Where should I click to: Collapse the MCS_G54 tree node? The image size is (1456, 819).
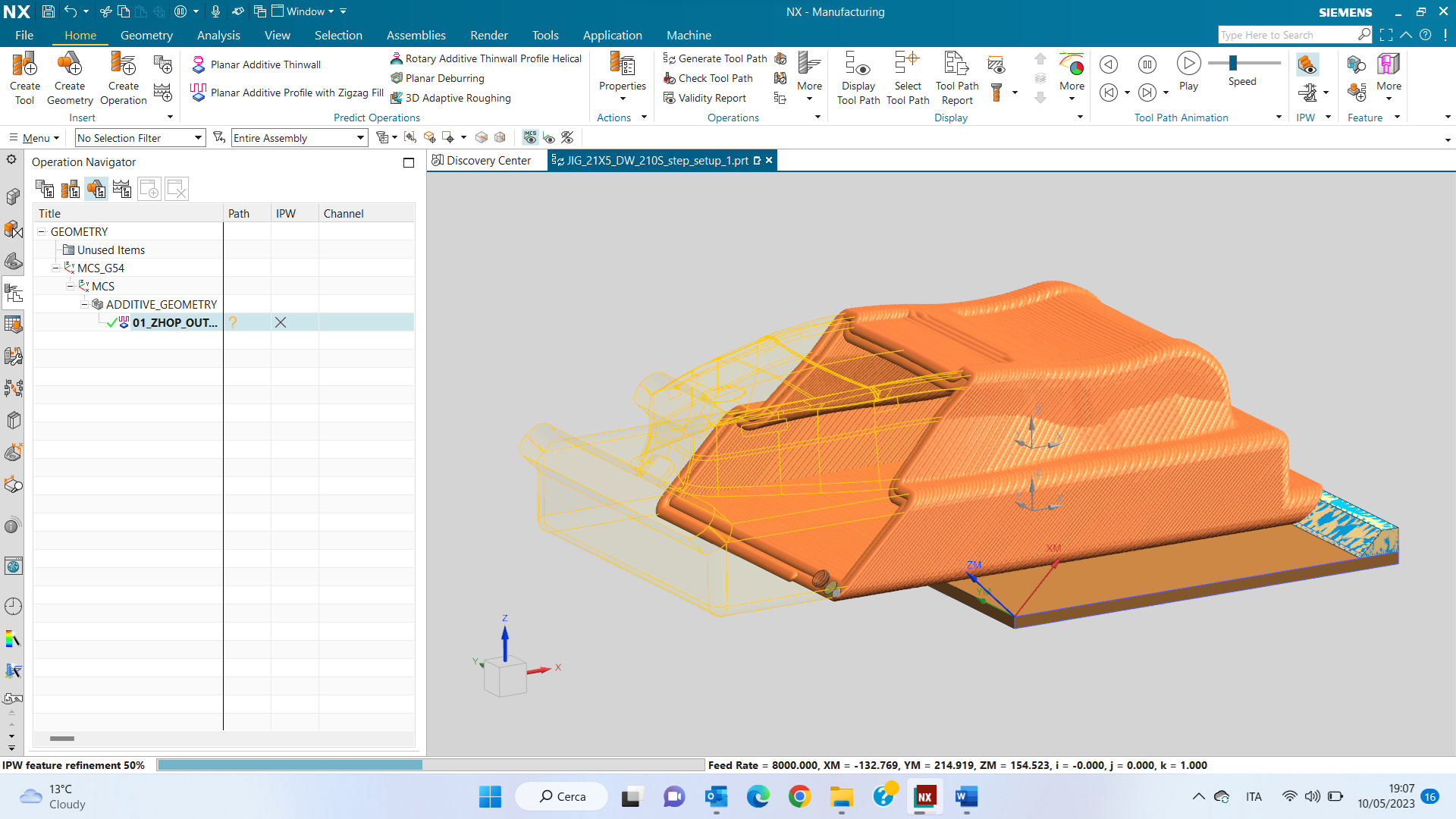[x=56, y=268]
